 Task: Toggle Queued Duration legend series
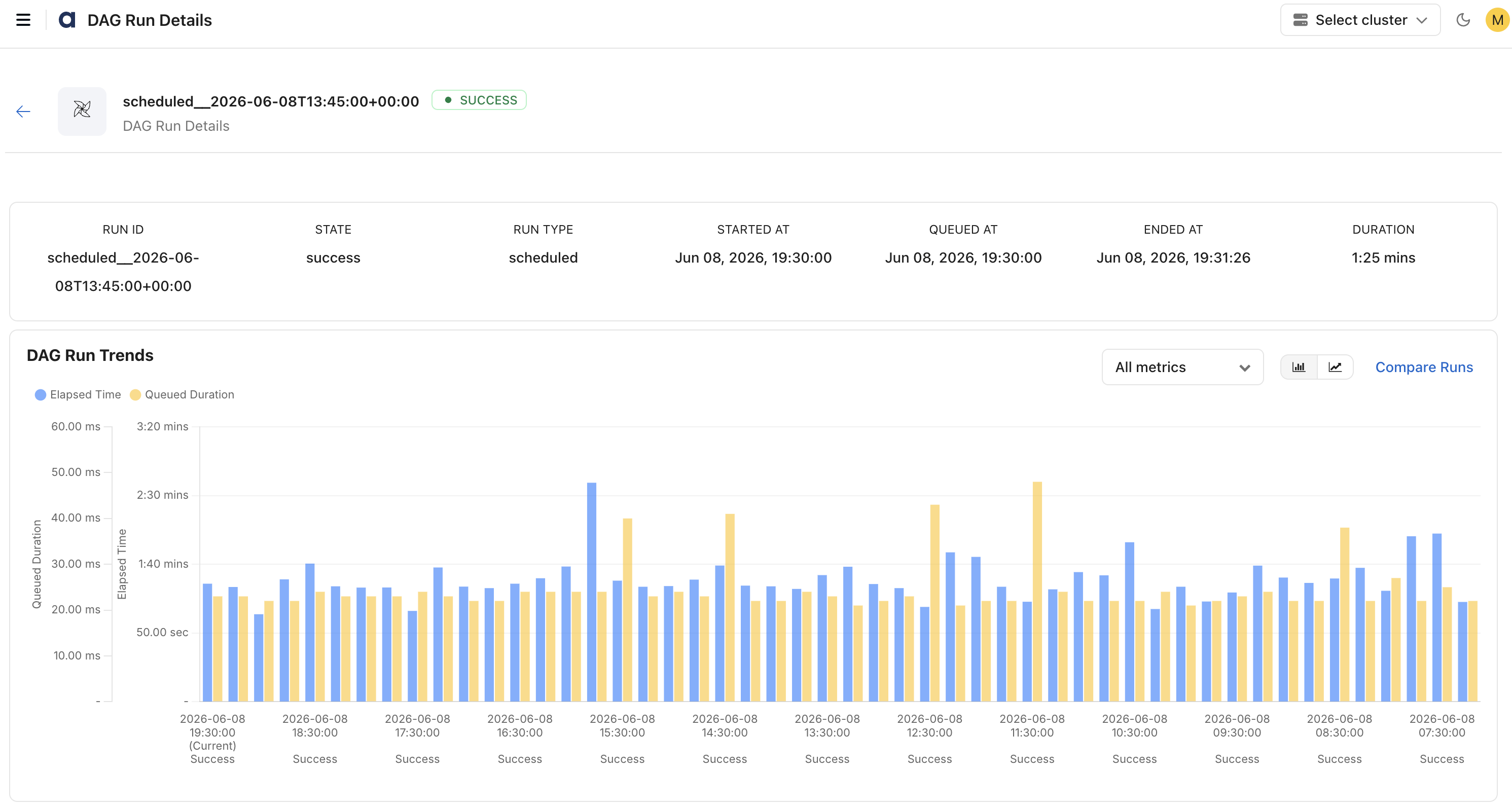click(x=182, y=394)
